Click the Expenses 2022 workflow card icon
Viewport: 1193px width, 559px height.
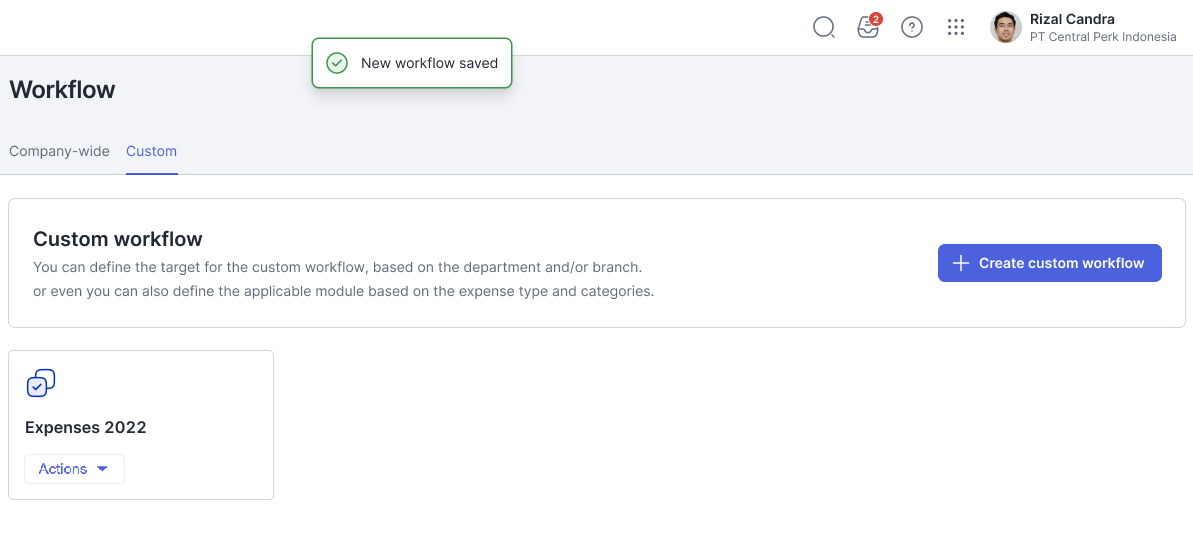point(41,383)
